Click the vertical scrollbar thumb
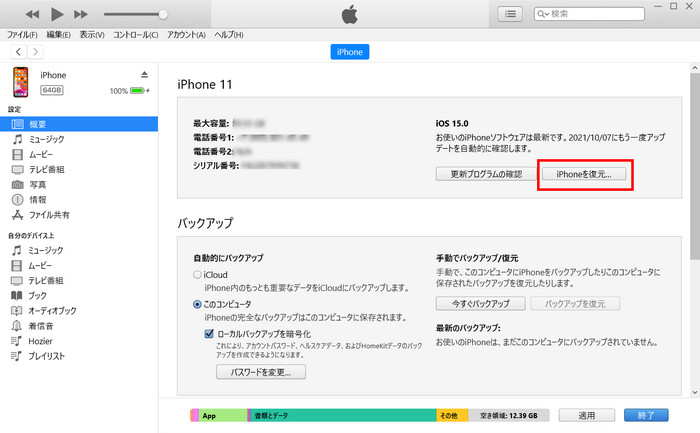This screenshot has width=700, height=433. (695, 166)
